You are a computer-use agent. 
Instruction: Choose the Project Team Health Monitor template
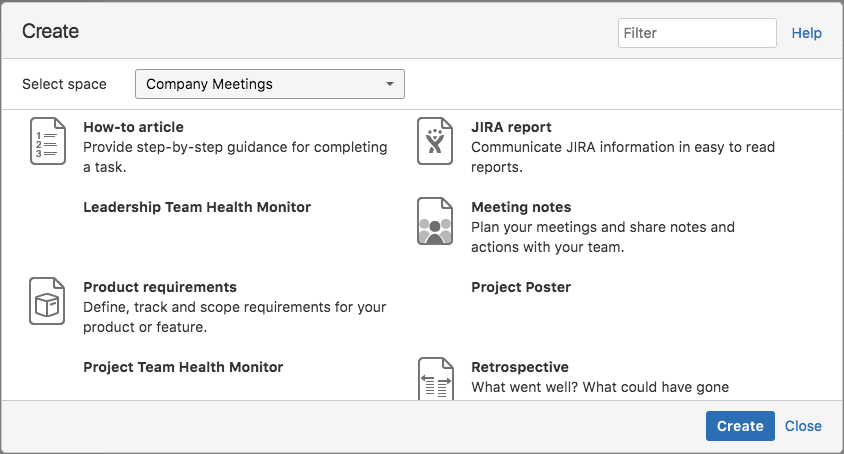click(x=183, y=367)
